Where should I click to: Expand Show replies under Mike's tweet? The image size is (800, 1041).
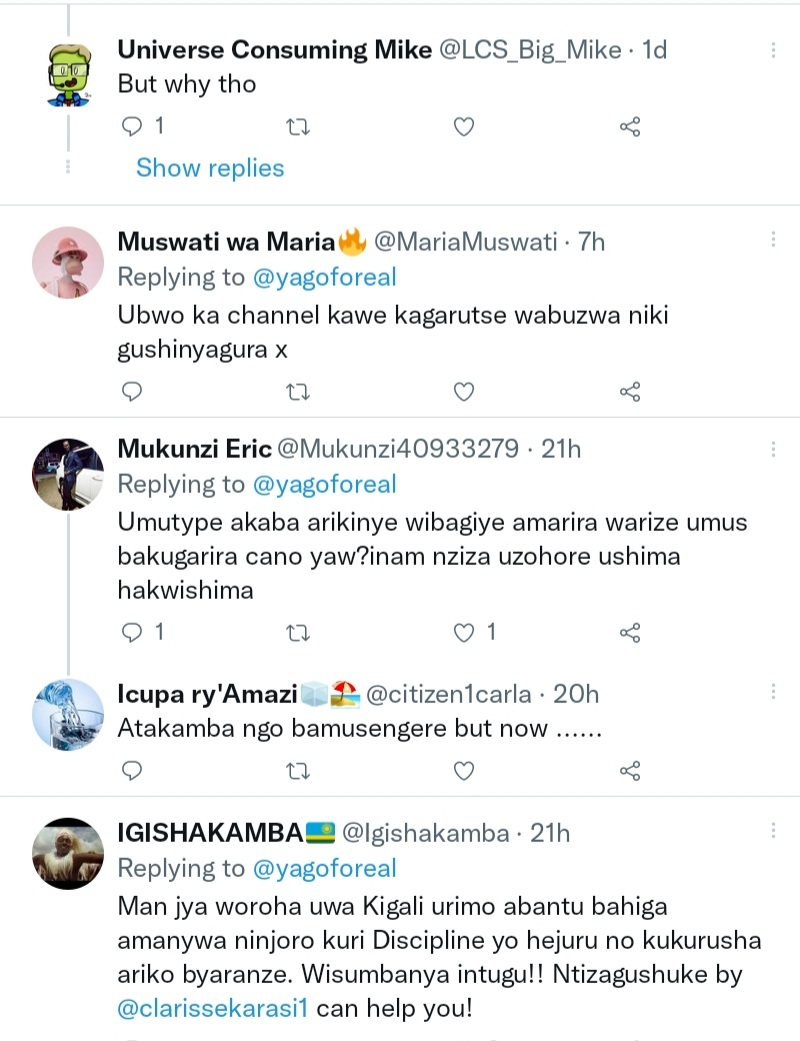[210, 168]
